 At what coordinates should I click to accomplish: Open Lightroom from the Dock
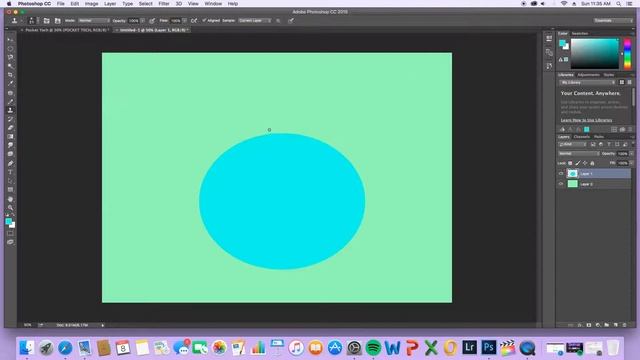[x=469, y=348]
